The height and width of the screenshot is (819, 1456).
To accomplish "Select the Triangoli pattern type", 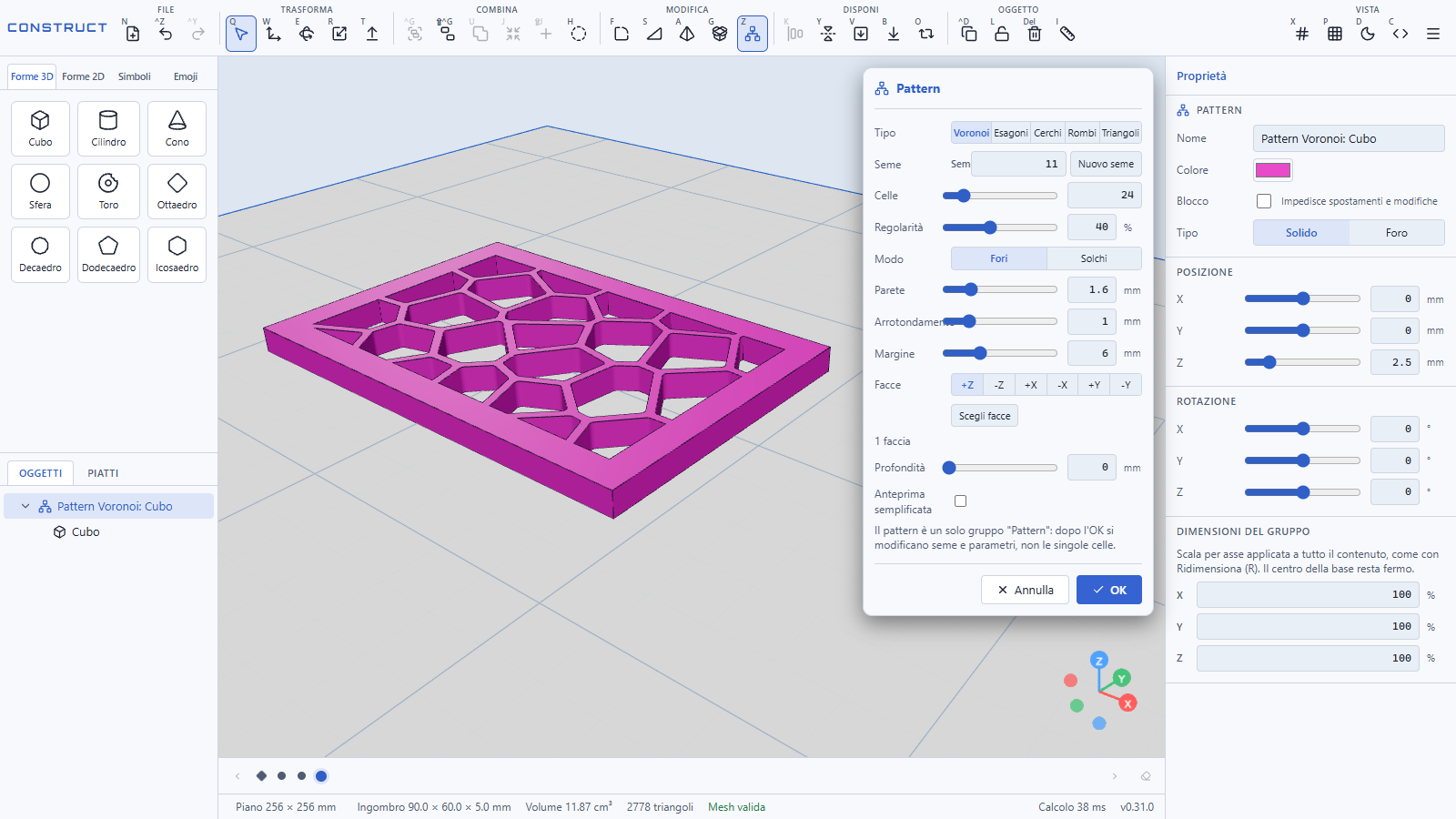I will (1120, 133).
